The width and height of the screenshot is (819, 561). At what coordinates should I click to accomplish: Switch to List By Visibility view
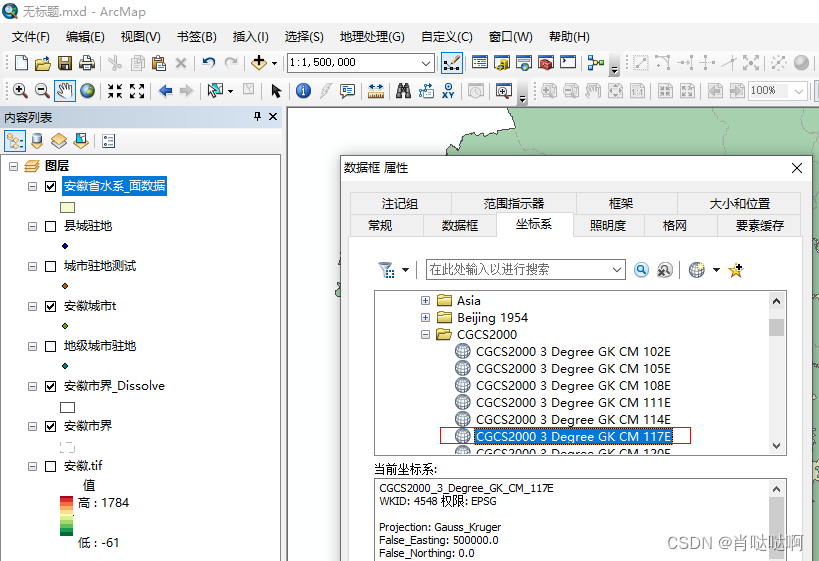59,141
